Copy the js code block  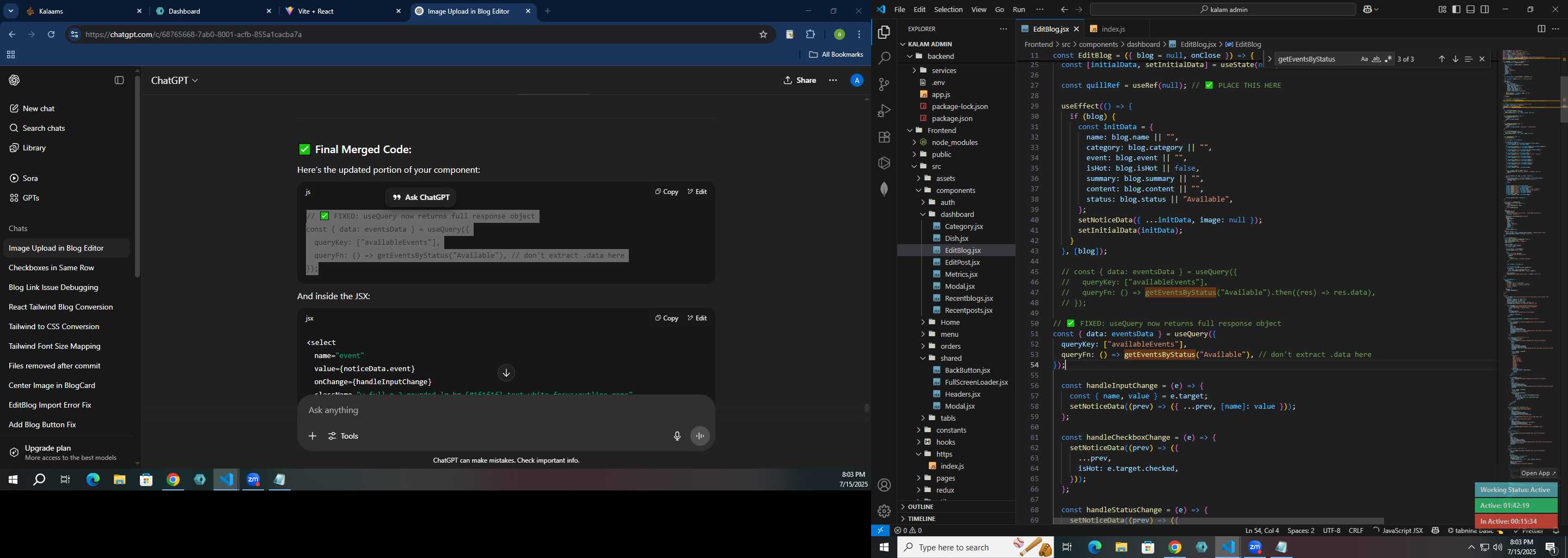point(666,192)
